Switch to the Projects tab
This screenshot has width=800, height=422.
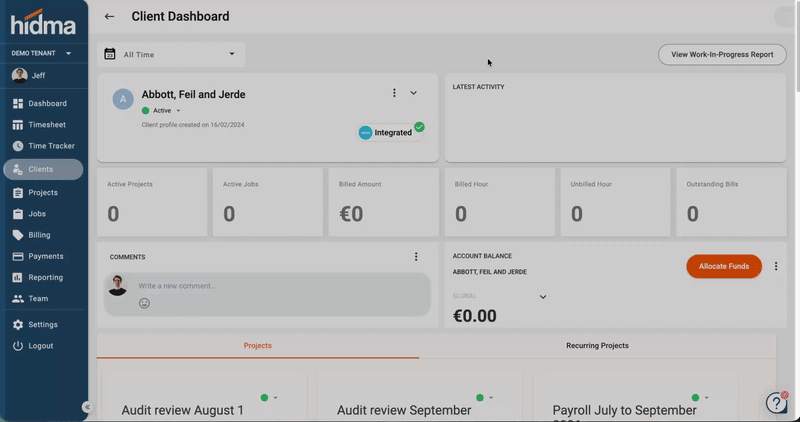(258, 345)
